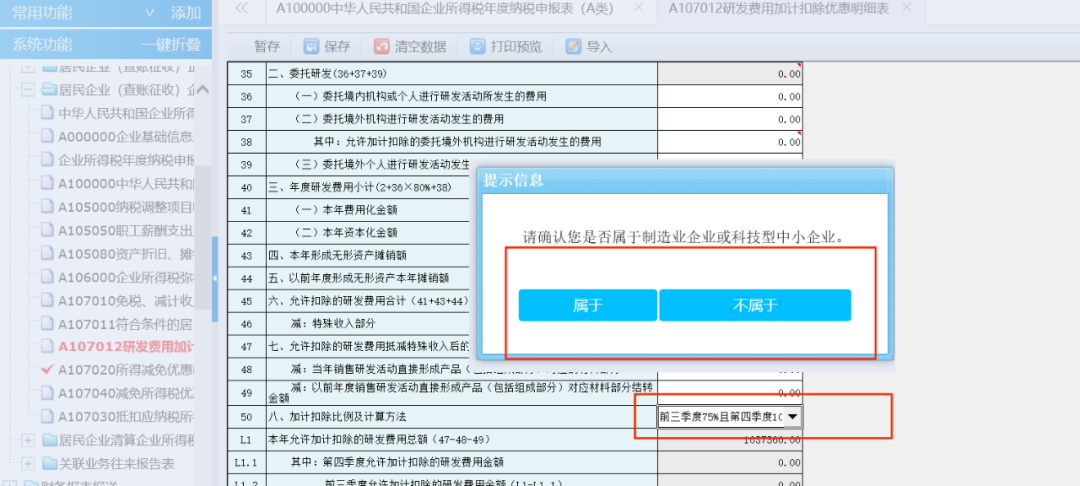Open the row 50 加计扣除比例 dropdown
Viewport: 1080px width, 486px height.
pyautogui.click(x=793, y=416)
